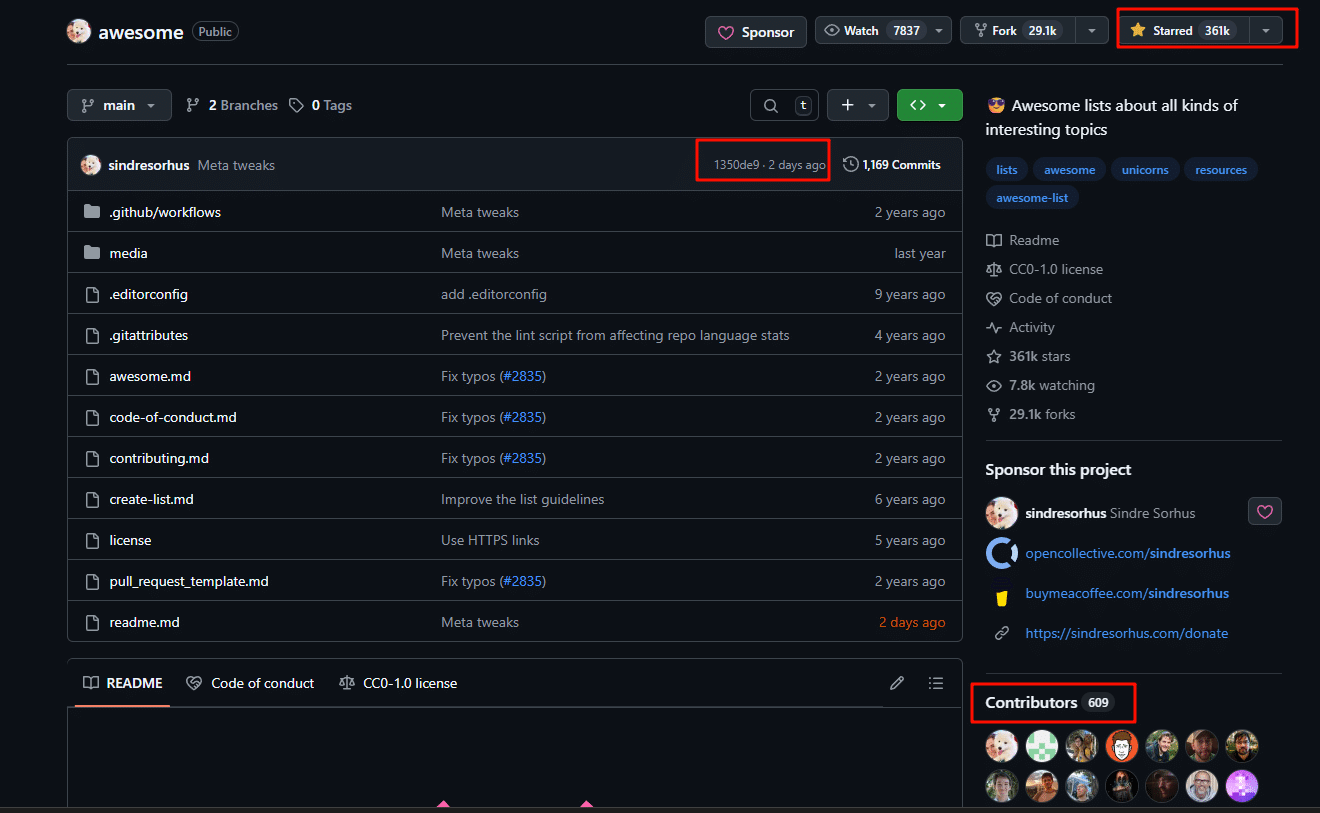
Task: Click the first contributor avatar thumbnail
Action: (x=1001, y=746)
